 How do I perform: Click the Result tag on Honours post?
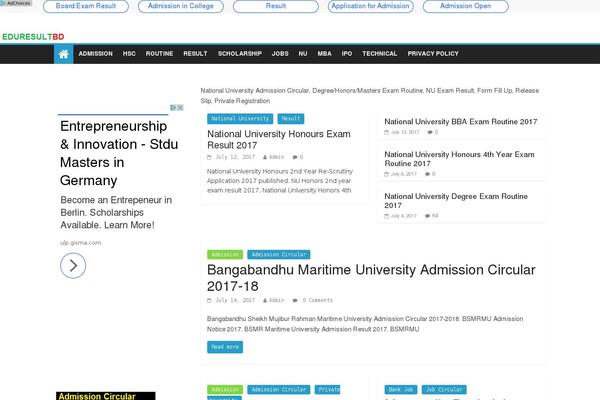tap(291, 119)
